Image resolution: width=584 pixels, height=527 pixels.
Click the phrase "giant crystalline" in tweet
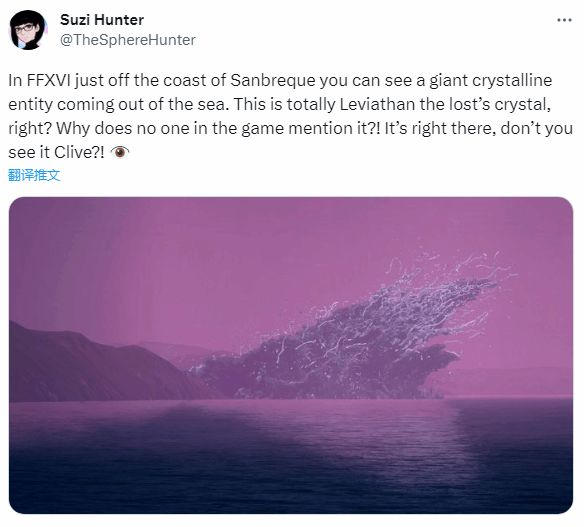491,80
